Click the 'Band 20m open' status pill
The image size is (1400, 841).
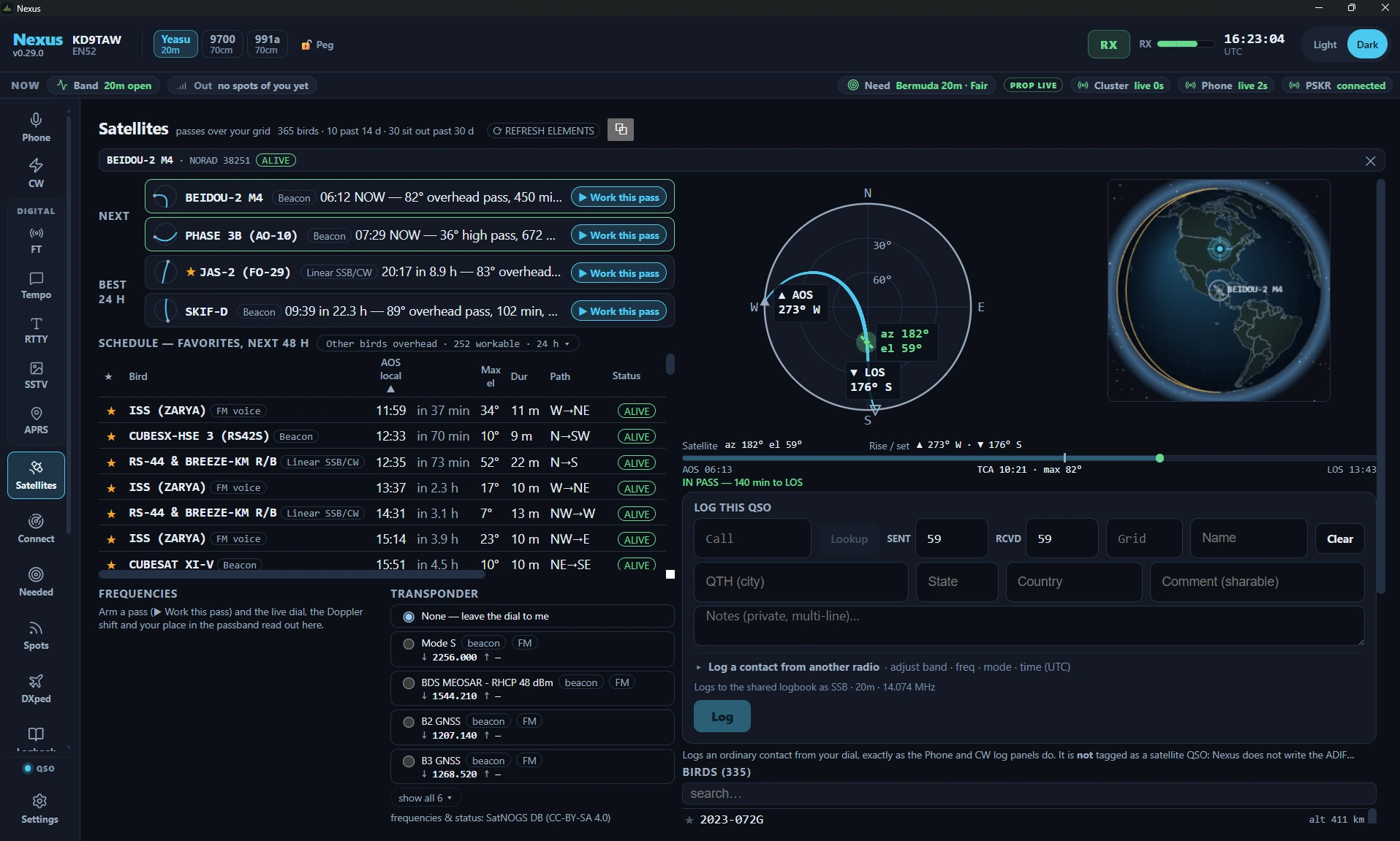click(104, 85)
